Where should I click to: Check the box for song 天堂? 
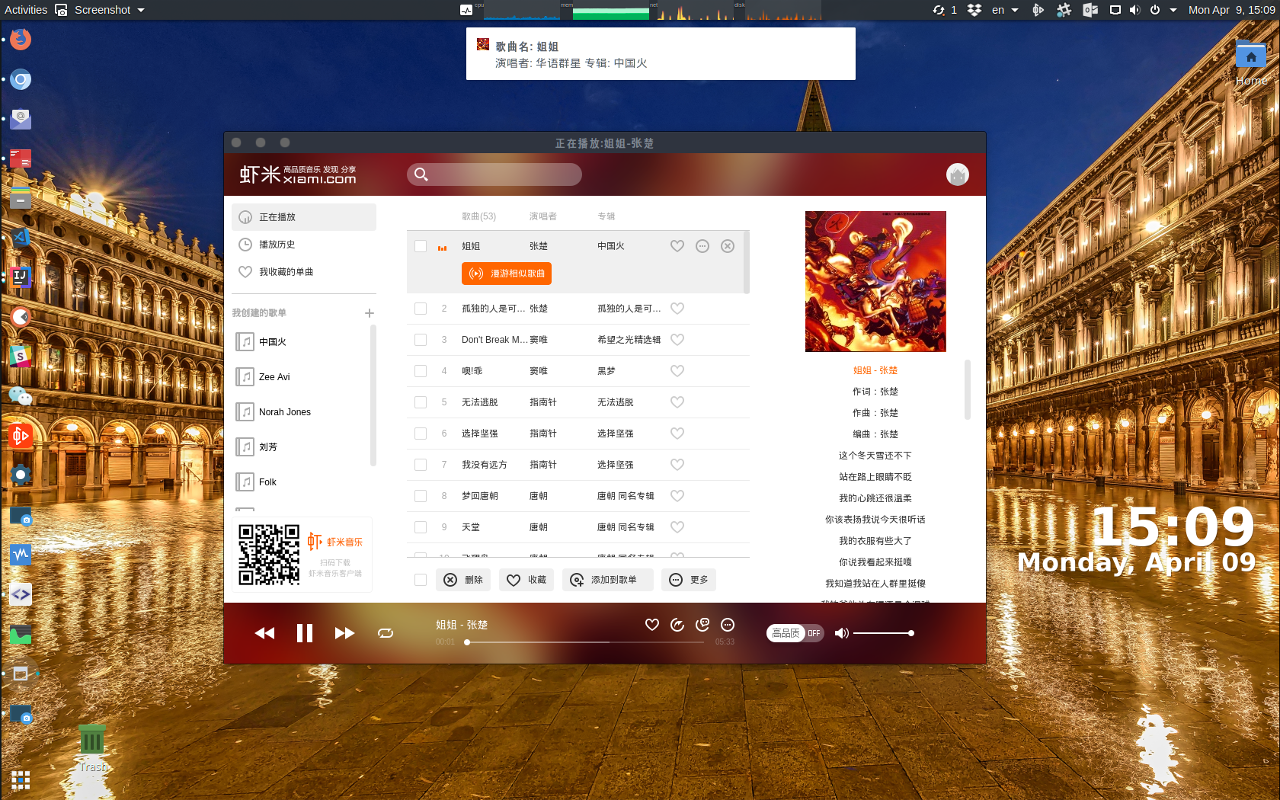421,527
